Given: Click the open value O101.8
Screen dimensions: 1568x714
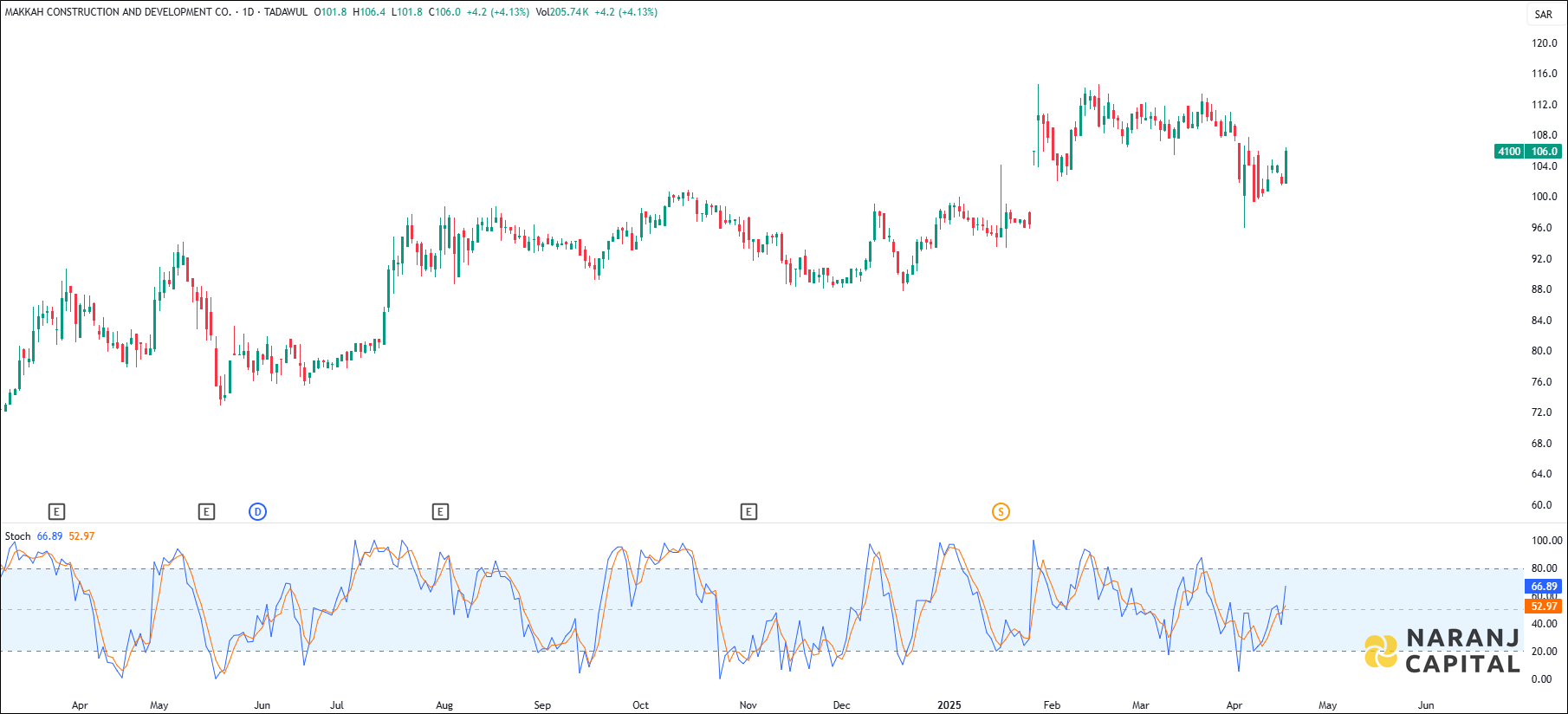Looking at the screenshot, I should (330, 12).
